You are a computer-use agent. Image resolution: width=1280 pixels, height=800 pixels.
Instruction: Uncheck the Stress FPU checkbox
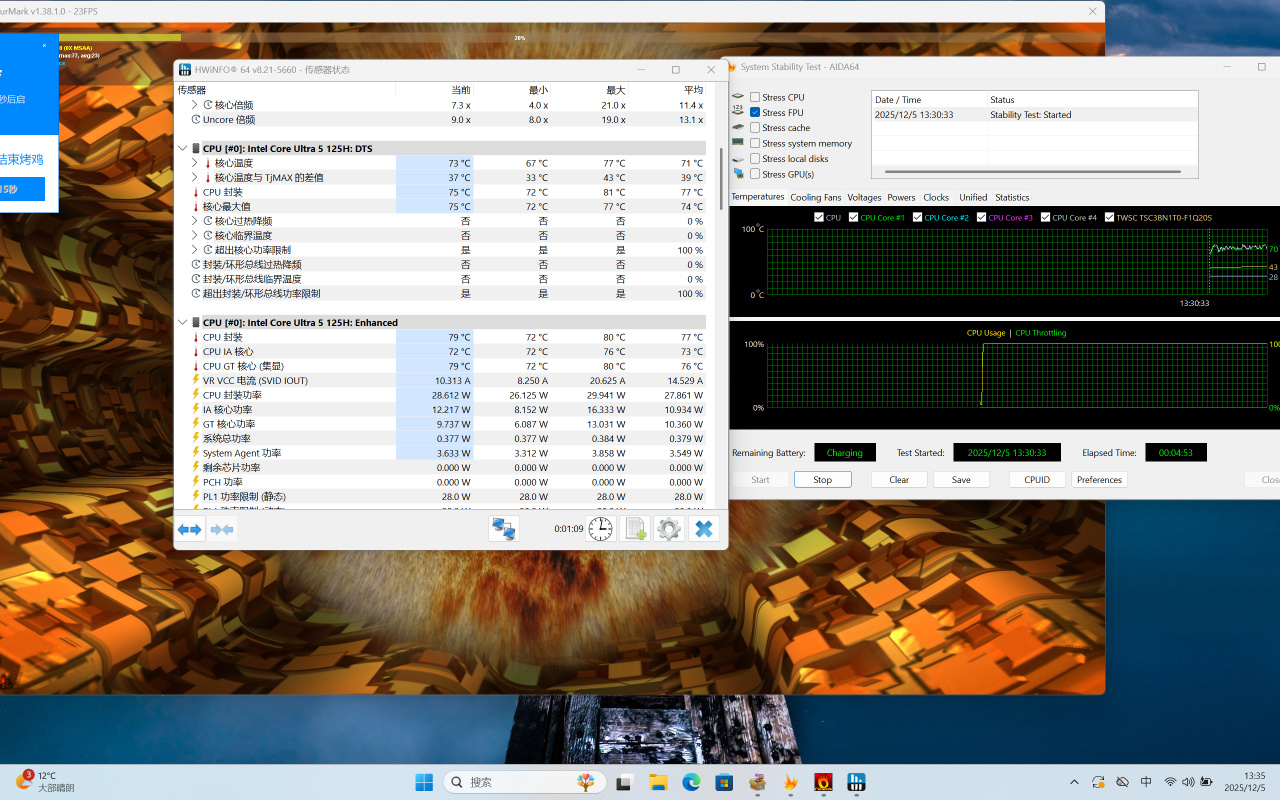coord(755,113)
